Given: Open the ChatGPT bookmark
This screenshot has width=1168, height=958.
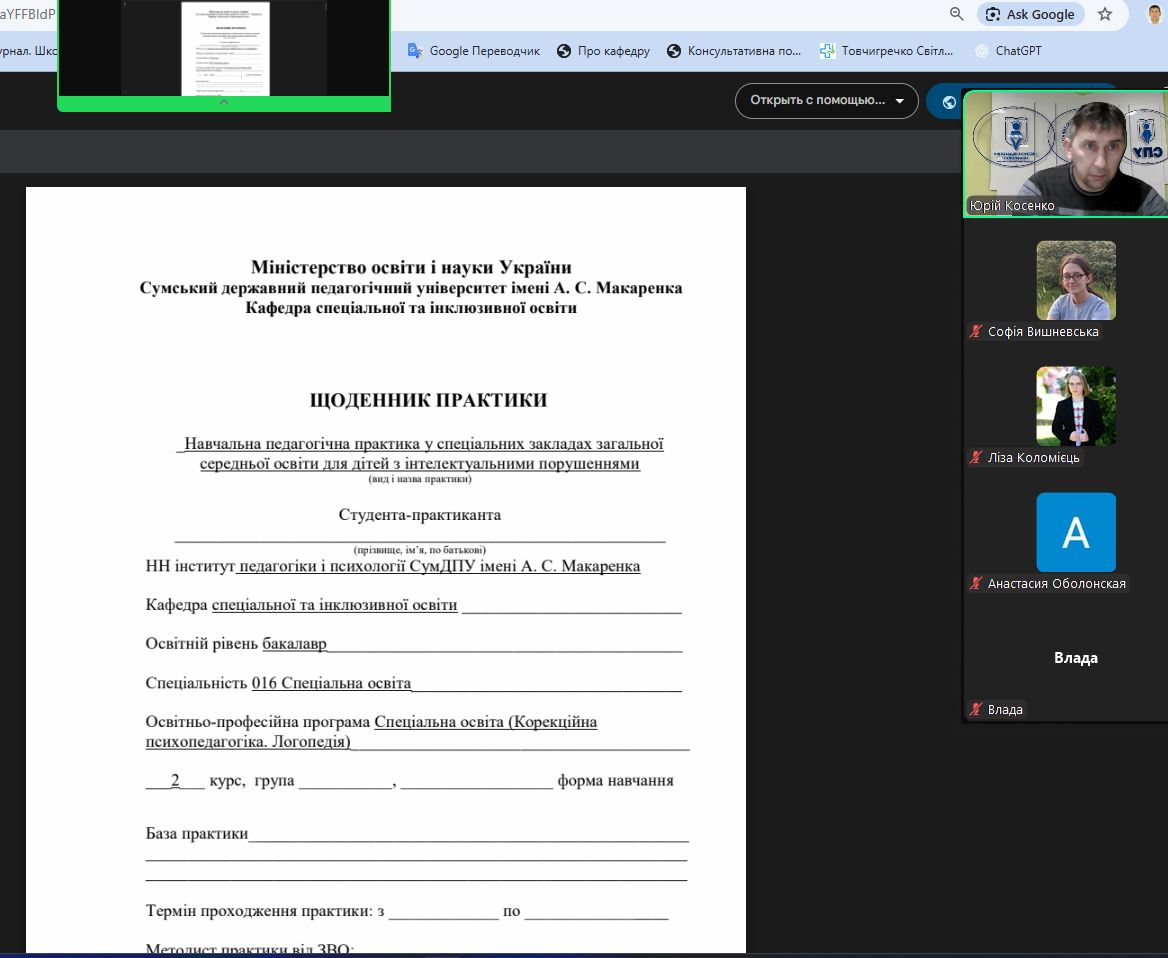Looking at the screenshot, I should pos(1008,51).
